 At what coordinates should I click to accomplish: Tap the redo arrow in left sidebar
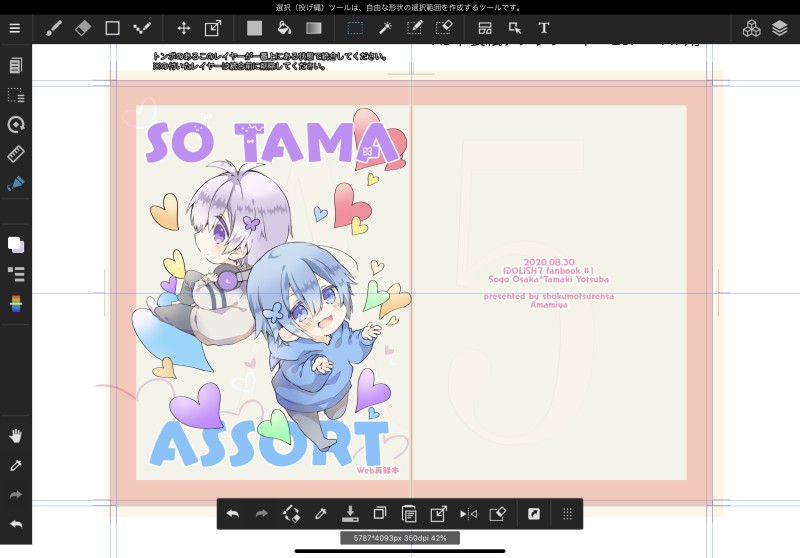tap(16, 495)
